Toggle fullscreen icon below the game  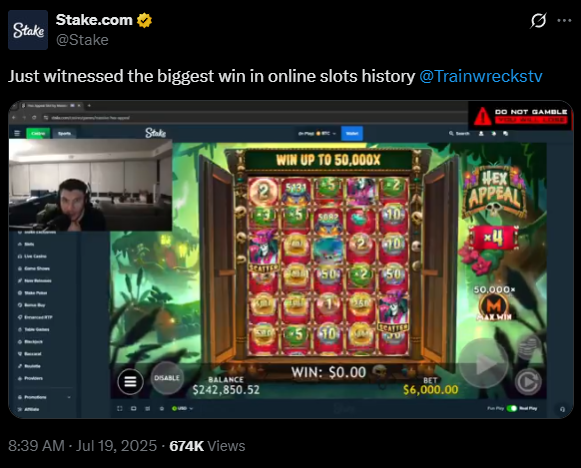point(119,408)
